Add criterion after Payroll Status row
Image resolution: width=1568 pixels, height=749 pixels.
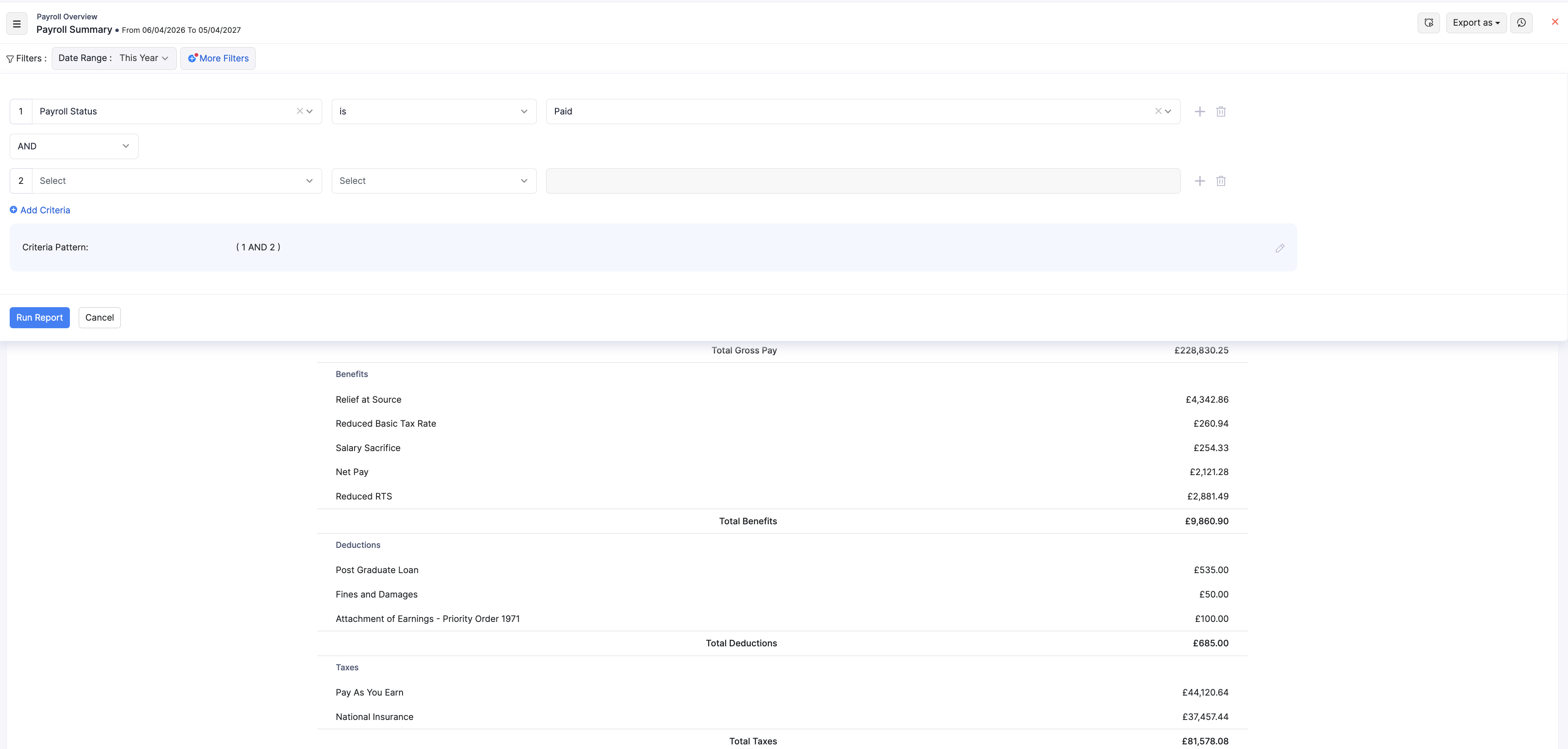coord(1199,112)
